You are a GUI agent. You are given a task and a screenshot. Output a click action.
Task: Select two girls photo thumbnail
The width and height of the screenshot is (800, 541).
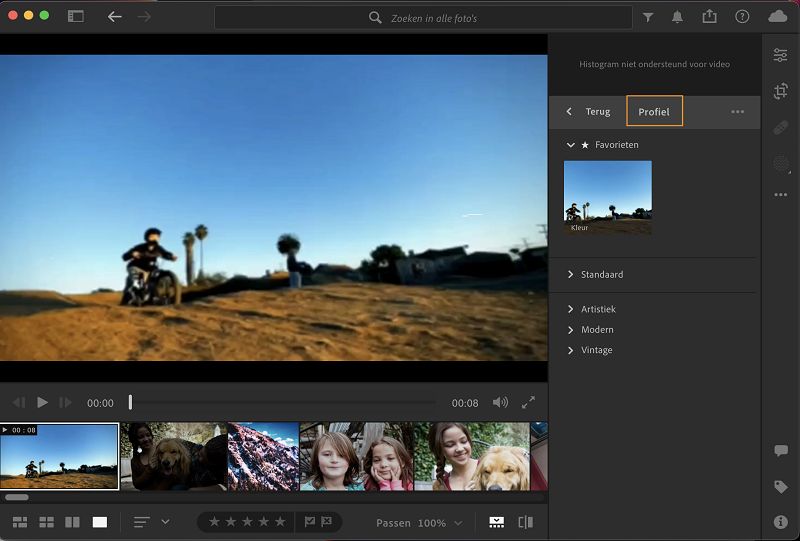[356, 456]
